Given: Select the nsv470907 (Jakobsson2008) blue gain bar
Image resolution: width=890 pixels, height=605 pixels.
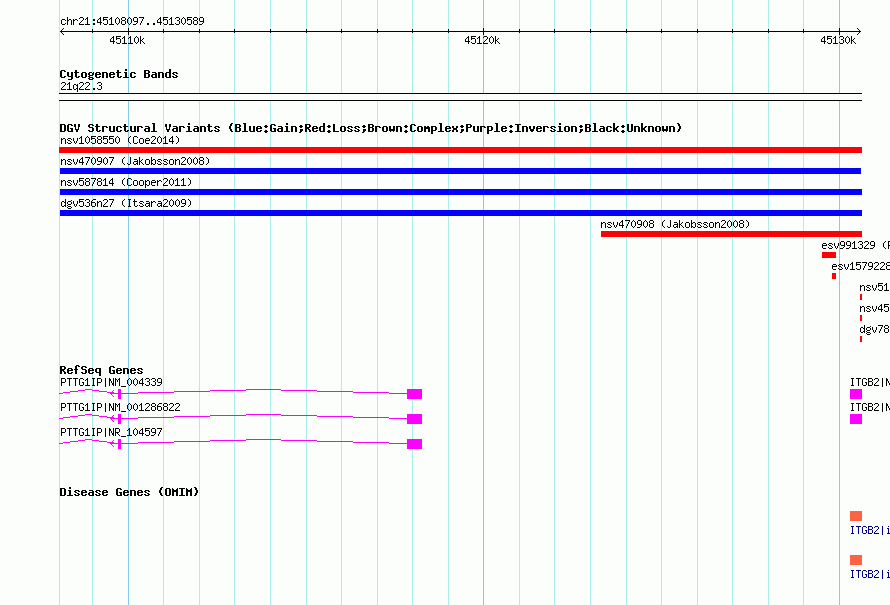Looking at the screenshot, I should point(460,171).
